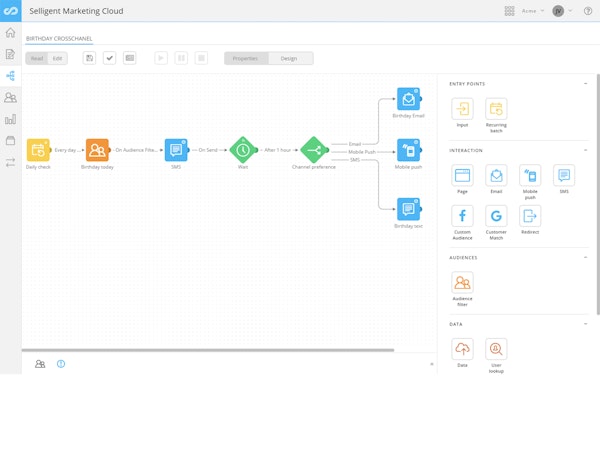Click the Validate checkmark toolbar icon
600x450 pixels.
[109, 58]
